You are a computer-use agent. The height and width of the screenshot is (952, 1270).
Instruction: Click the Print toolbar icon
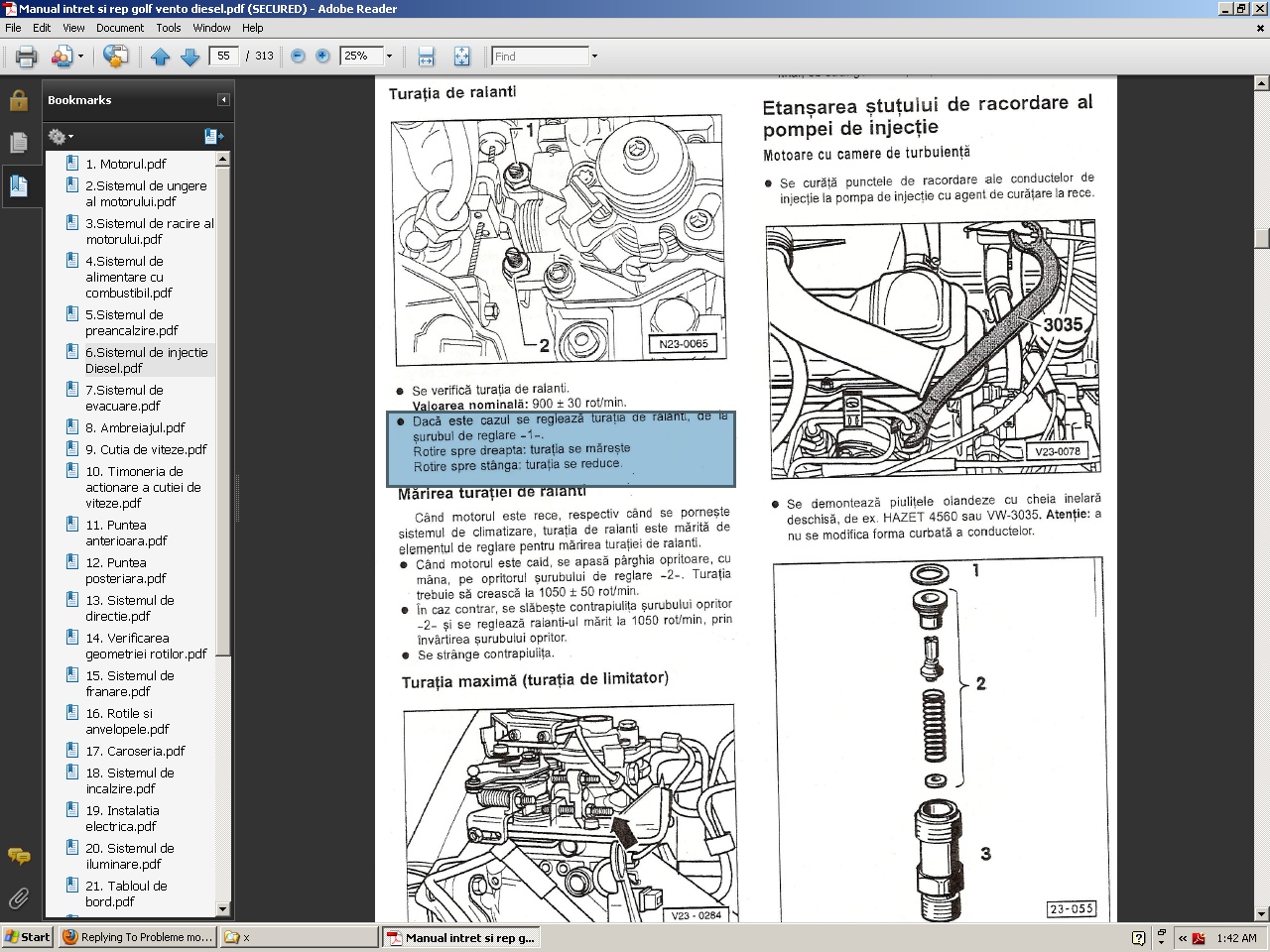pos(27,57)
